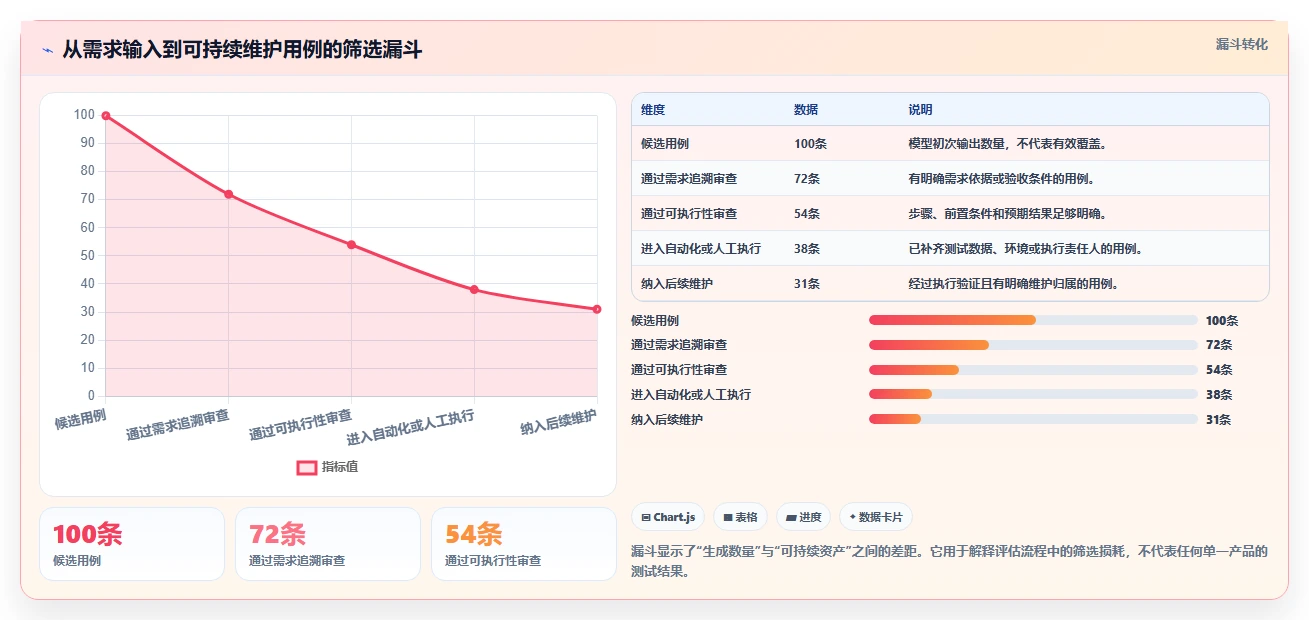
Task: Click the chart data point at 54
Action: tap(351, 245)
